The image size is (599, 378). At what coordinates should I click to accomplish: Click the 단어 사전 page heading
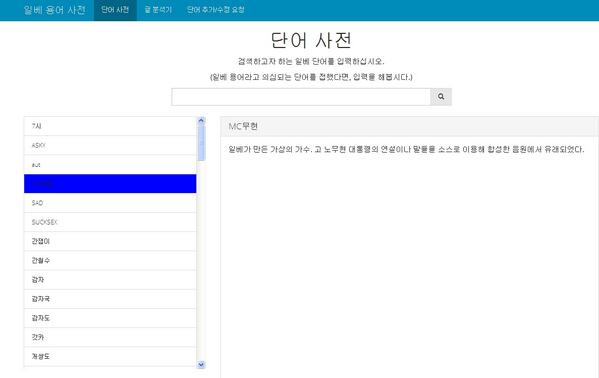click(x=311, y=40)
